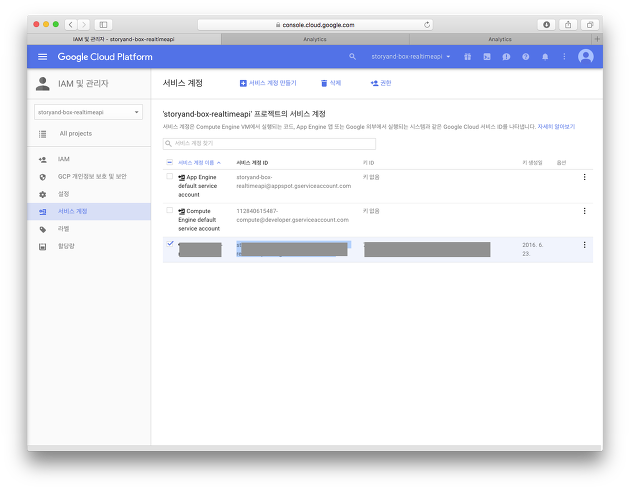This screenshot has width=630, height=490.
Task: Activate Cloud Shell icon in header
Action: [487, 57]
